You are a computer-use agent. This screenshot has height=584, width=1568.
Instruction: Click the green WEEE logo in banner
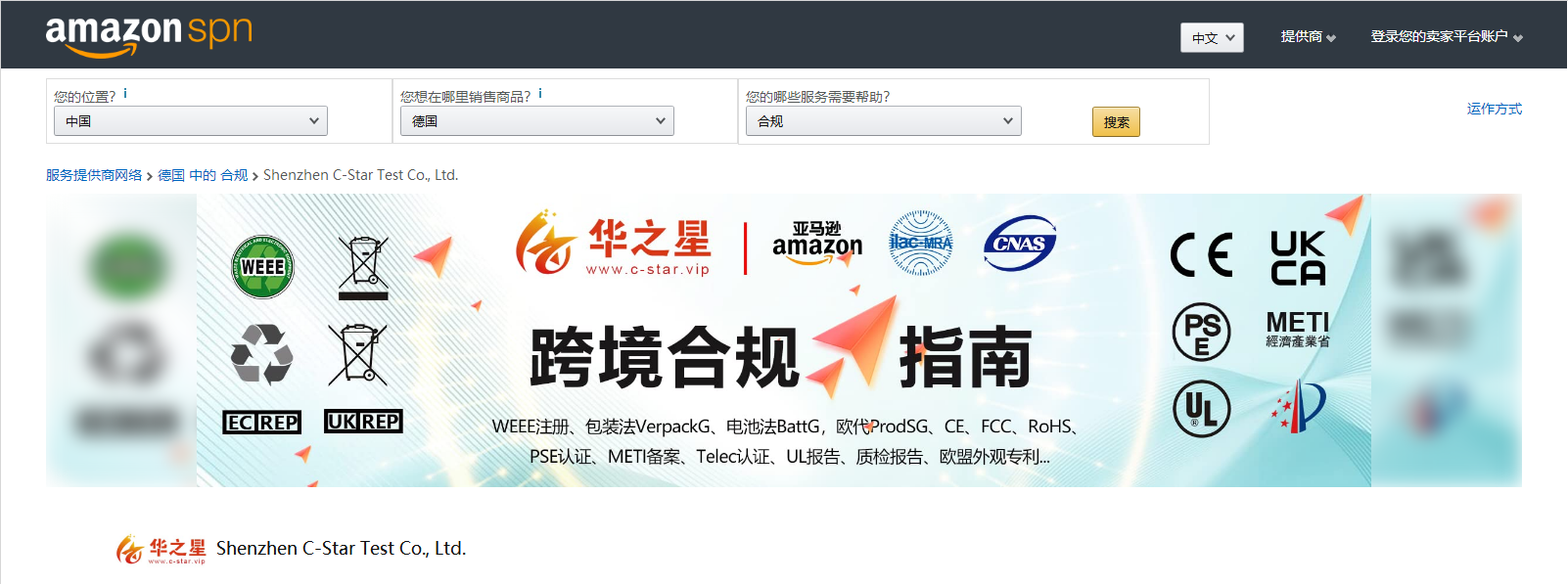[x=262, y=266]
